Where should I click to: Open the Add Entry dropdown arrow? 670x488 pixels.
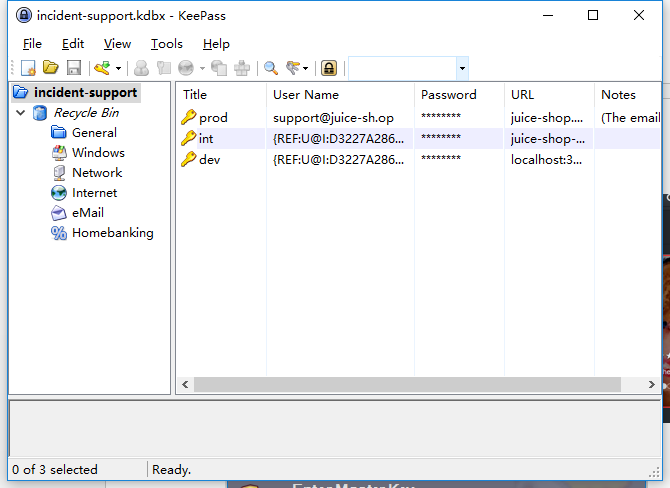pyautogui.click(x=118, y=68)
